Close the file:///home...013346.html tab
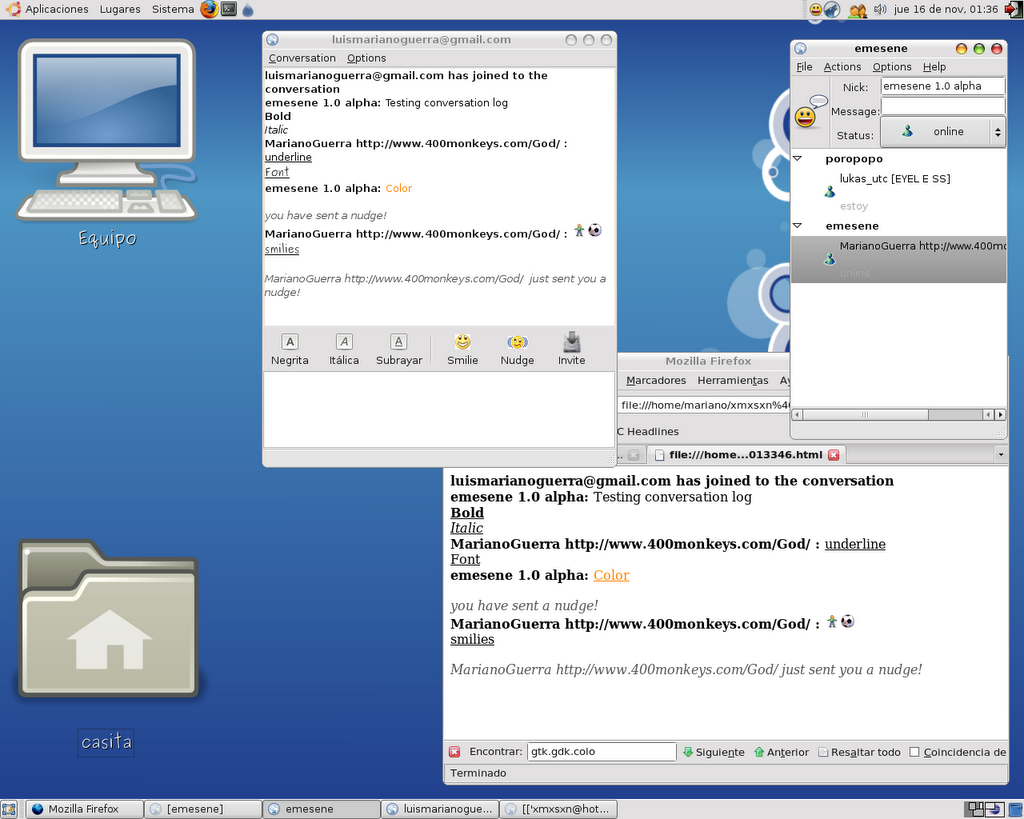1024x819 pixels. [x=833, y=455]
